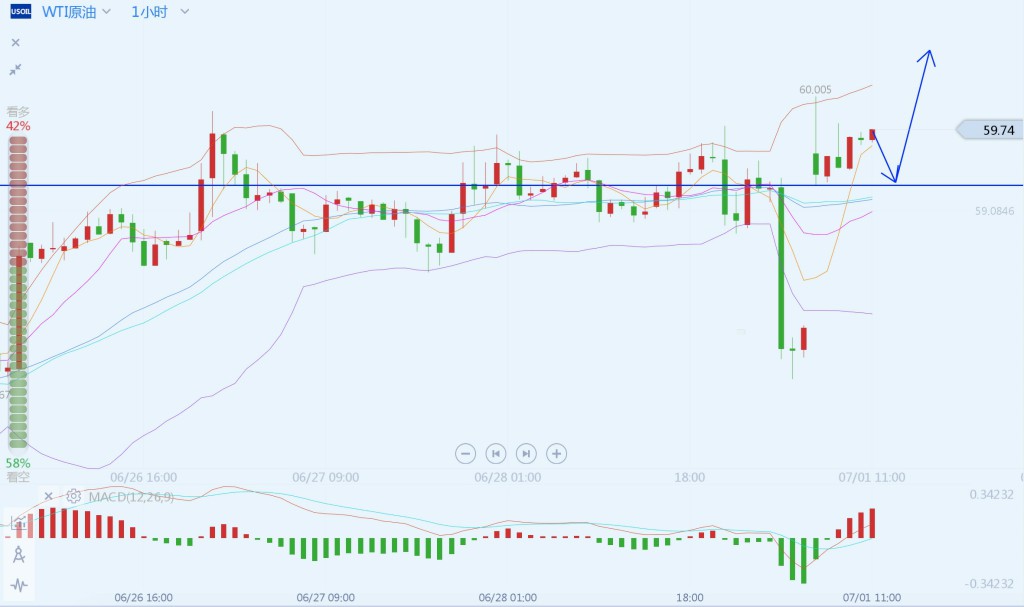Expand the WTI原油 symbol dropdown

(x=106, y=12)
